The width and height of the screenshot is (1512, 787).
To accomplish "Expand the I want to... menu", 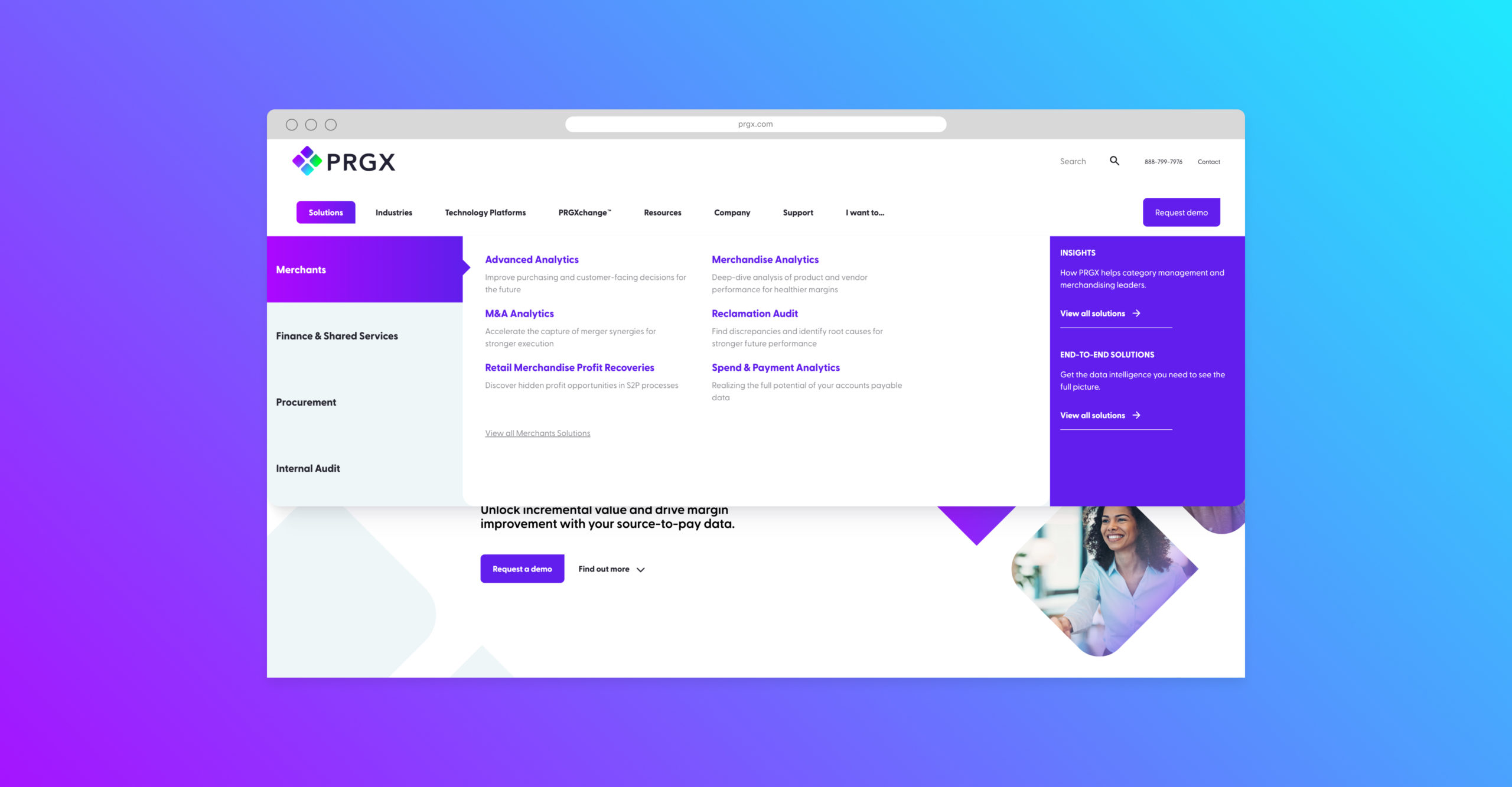I will click(x=865, y=212).
